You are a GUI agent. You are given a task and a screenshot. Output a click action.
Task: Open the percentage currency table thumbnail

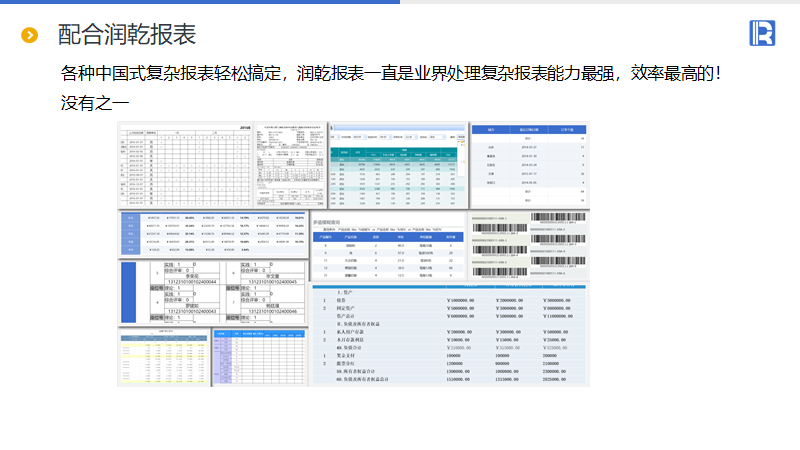pos(213,234)
